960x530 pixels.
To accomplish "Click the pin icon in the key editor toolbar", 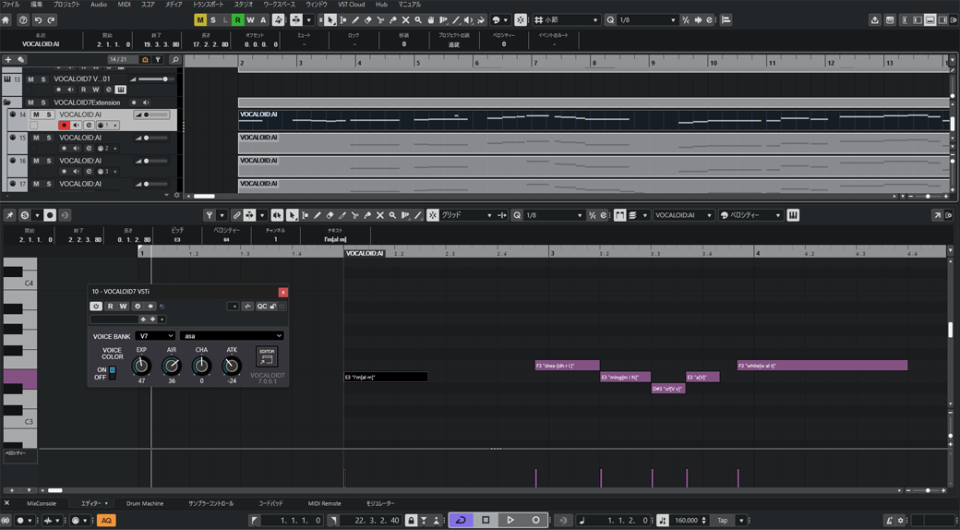I will pos(10,215).
